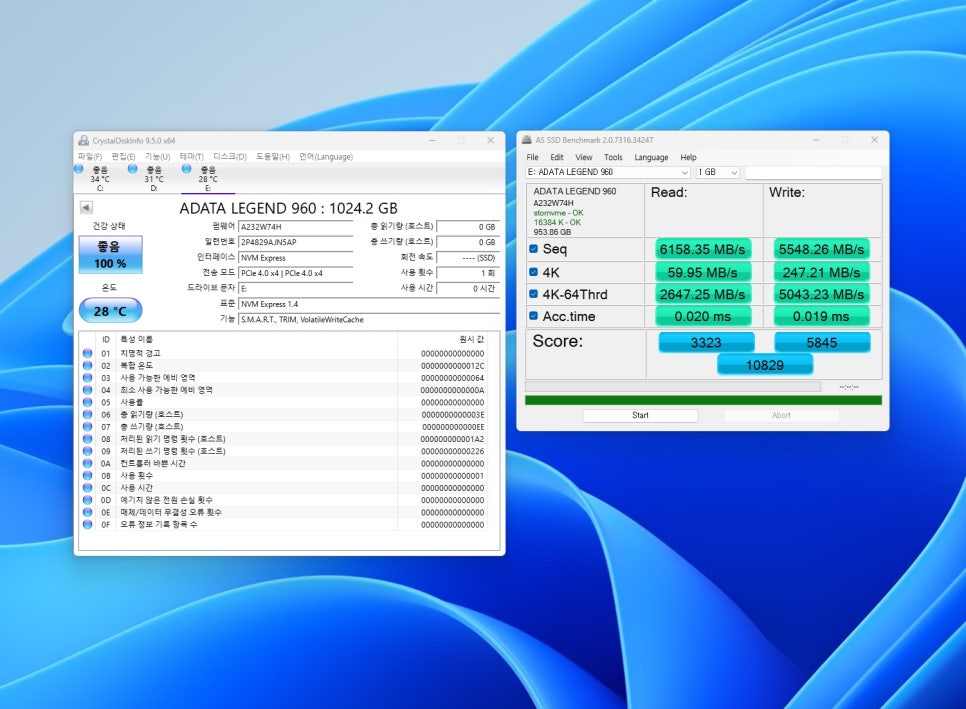This screenshot has height=709, width=966.
Task: Click the AS SSD Benchmark title bar icon
Action: coord(526,140)
